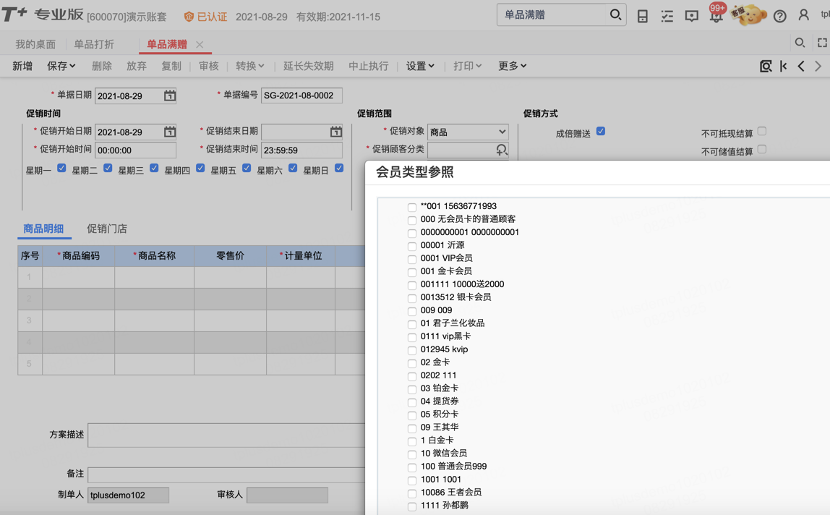Check the 001 金卡会员 member type
This screenshot has height=516, width=830.
(x=412, y=272)
